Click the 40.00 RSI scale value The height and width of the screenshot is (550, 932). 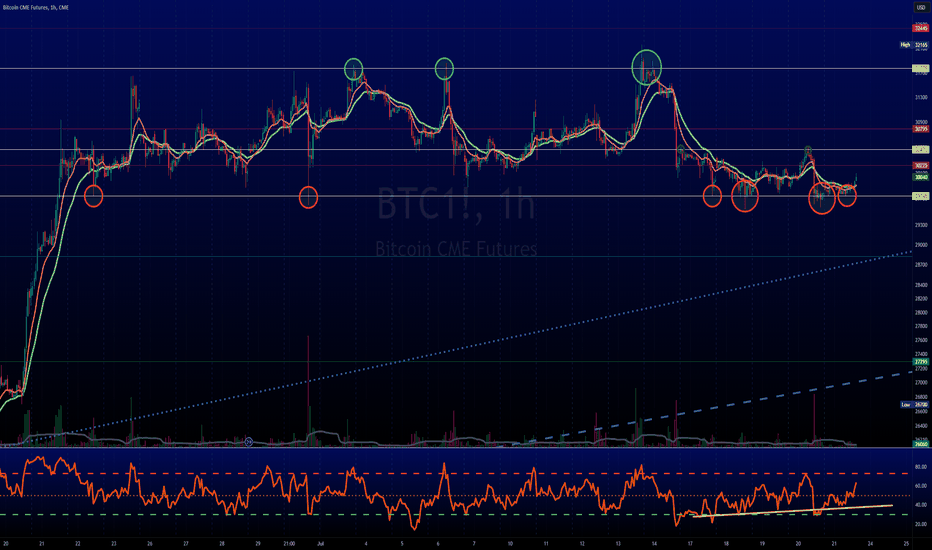(x=921, y=505)
